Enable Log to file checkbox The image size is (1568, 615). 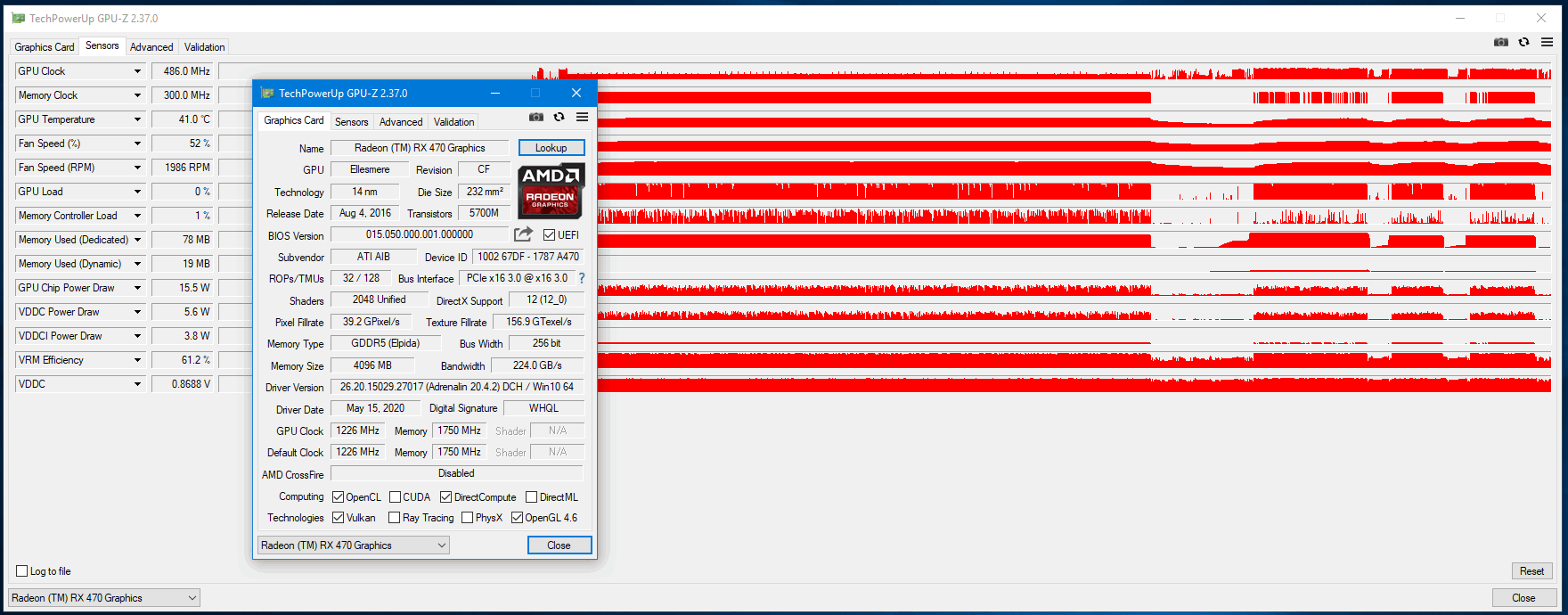(x=22, y=571)
